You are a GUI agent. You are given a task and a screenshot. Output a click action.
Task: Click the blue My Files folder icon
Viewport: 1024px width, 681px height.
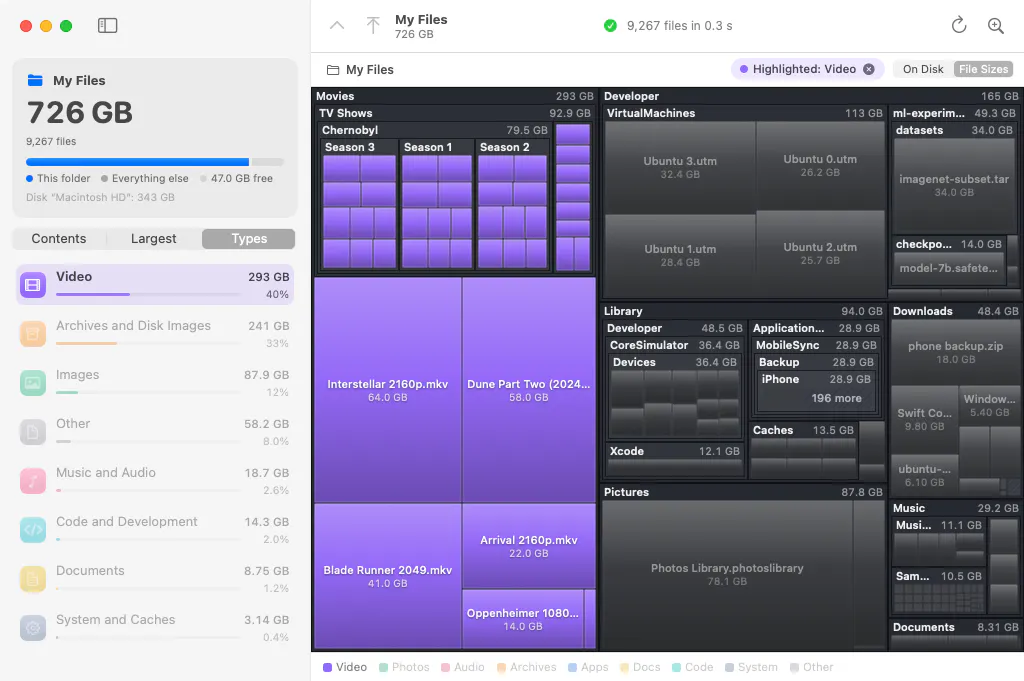(35, 80)
